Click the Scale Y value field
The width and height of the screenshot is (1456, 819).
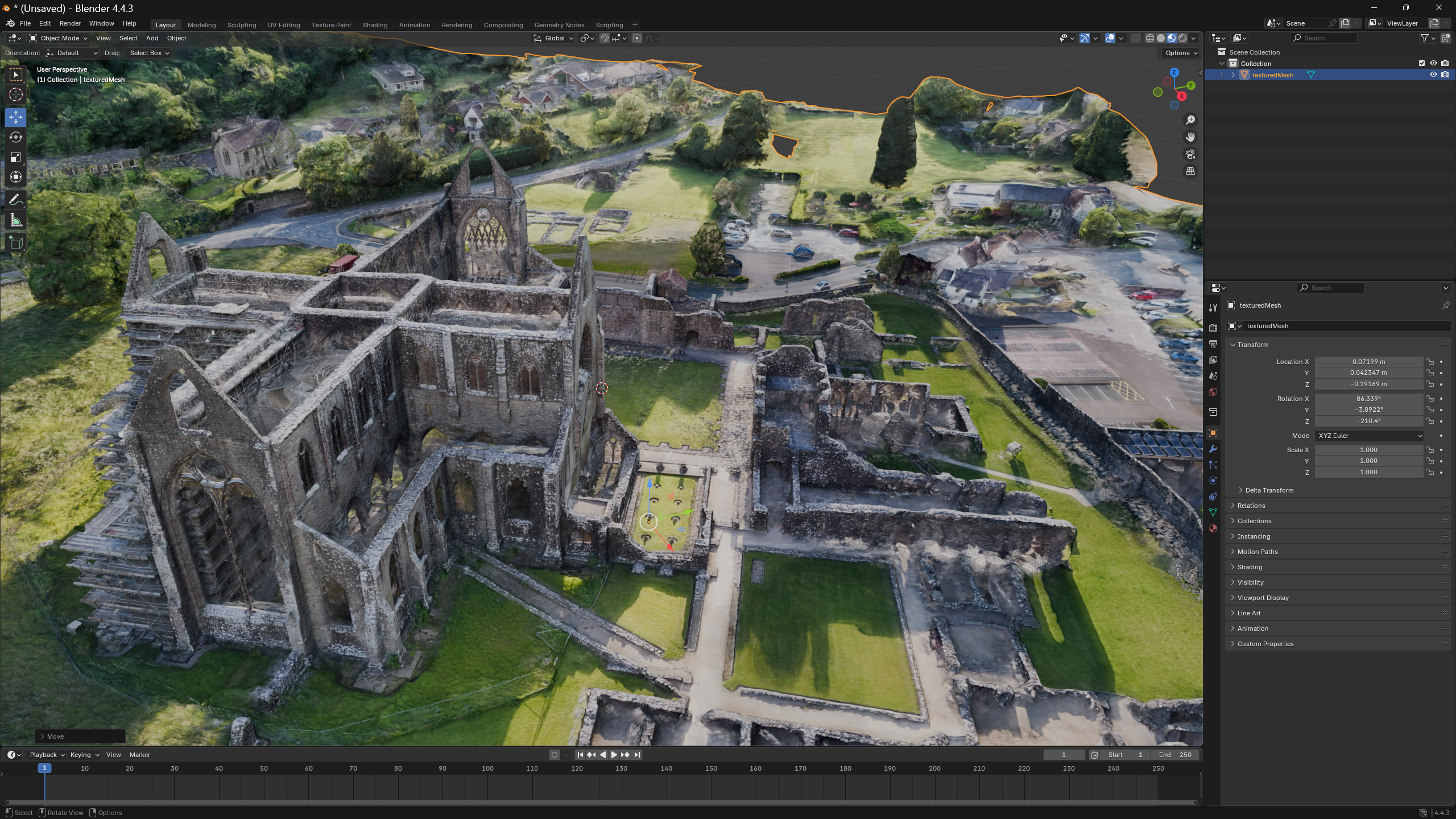pyautogui.click(x=1368, y=461)
